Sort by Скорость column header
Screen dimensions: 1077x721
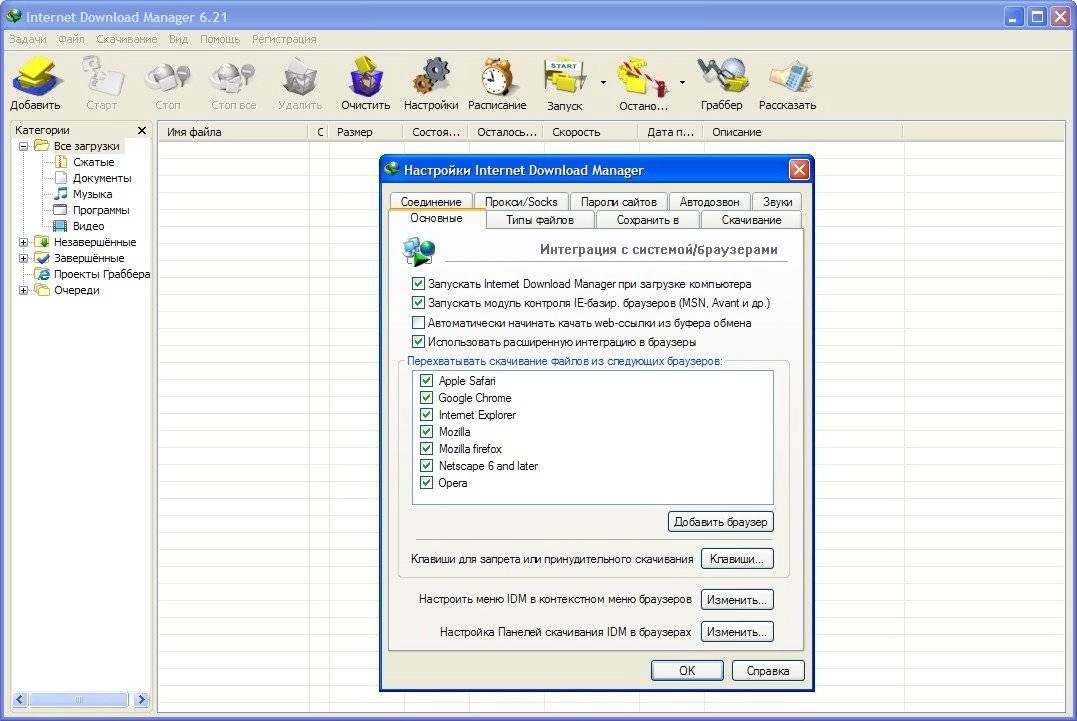[x=590, y=132]
